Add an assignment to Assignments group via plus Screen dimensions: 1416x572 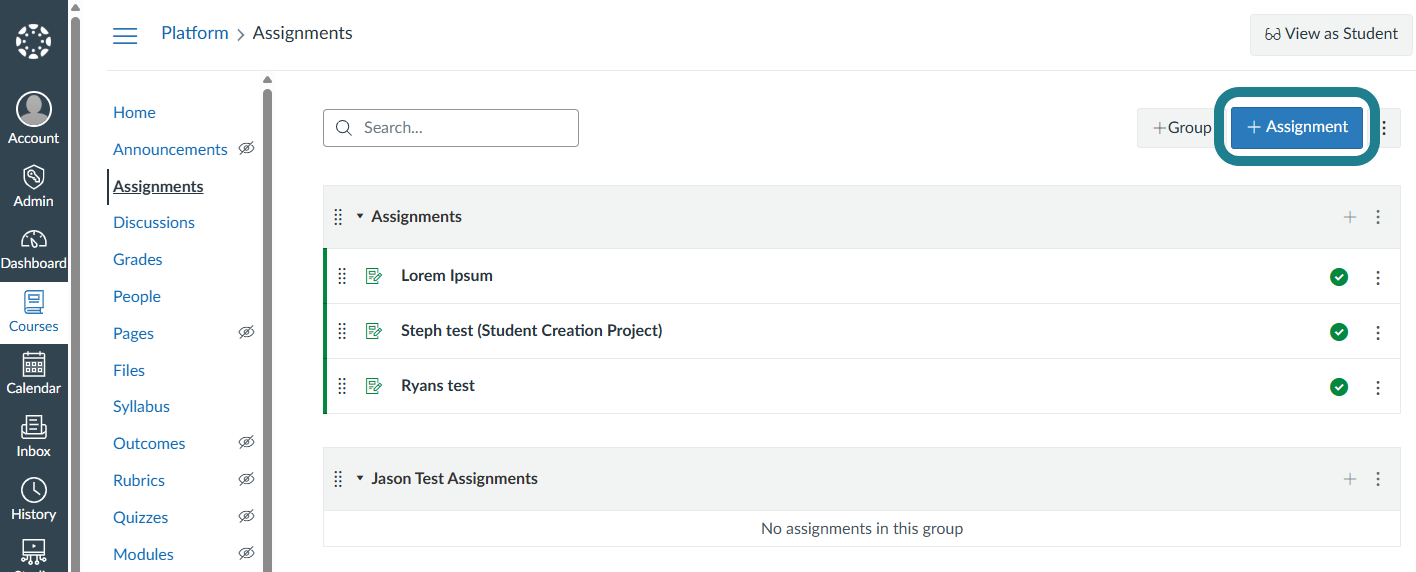[1350, 217]
